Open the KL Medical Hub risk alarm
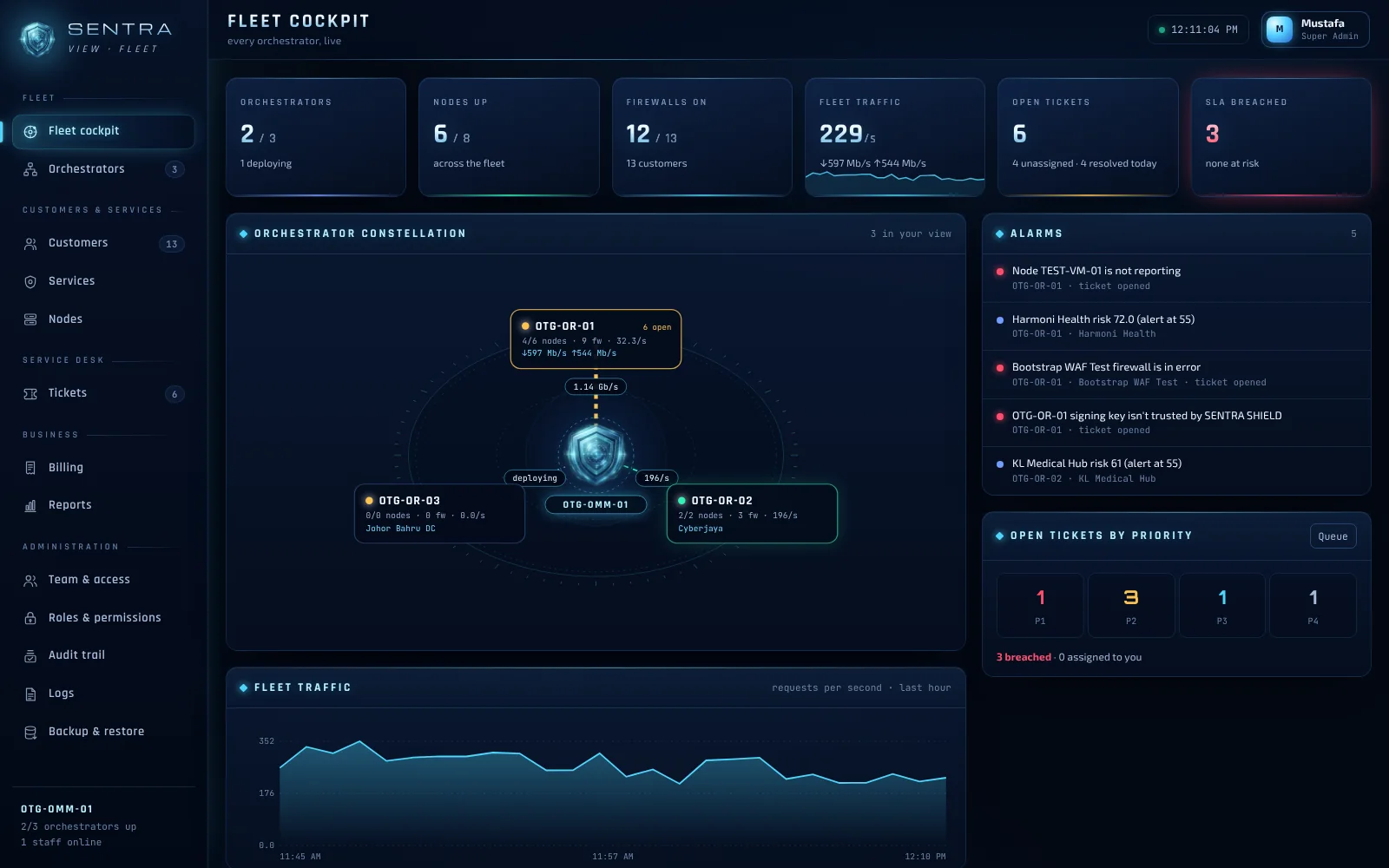1389x868 pixels. pos(1176,471)
